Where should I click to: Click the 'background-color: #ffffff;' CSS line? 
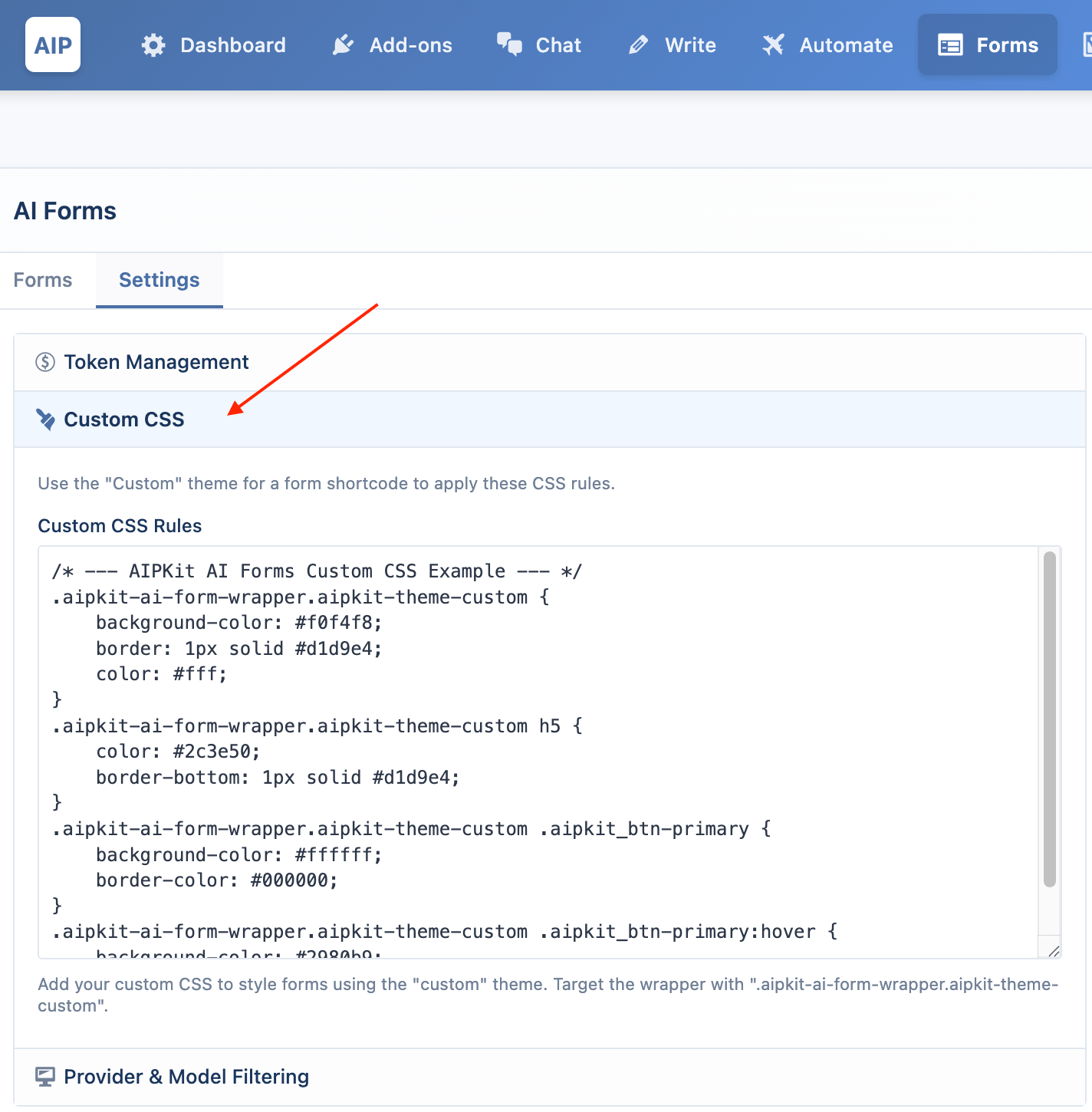coord(238,855)
